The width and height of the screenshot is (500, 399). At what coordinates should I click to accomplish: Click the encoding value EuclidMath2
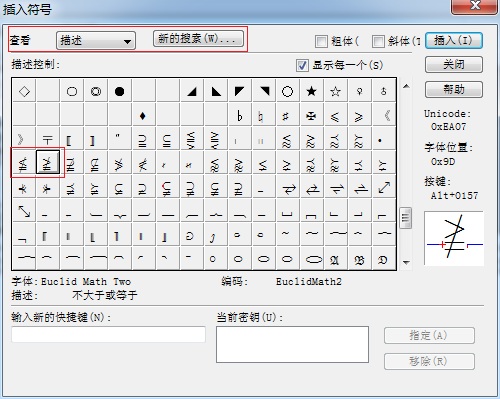(x=309, y=282)
